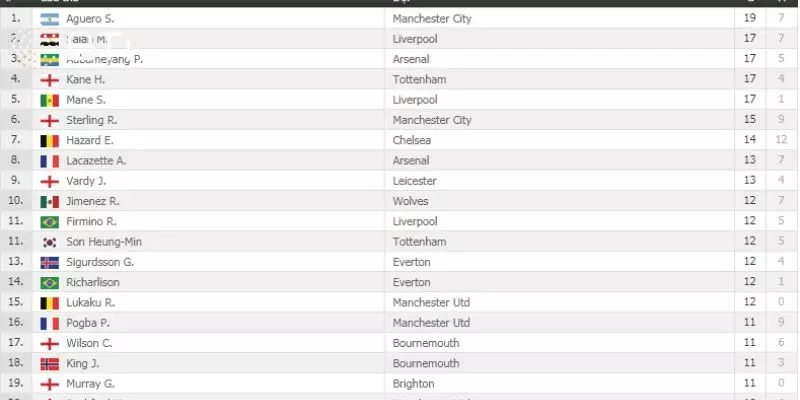Click the Belgium flag beside Hazard E.
Screen dimensions: 800x400
tap(49, 141)
